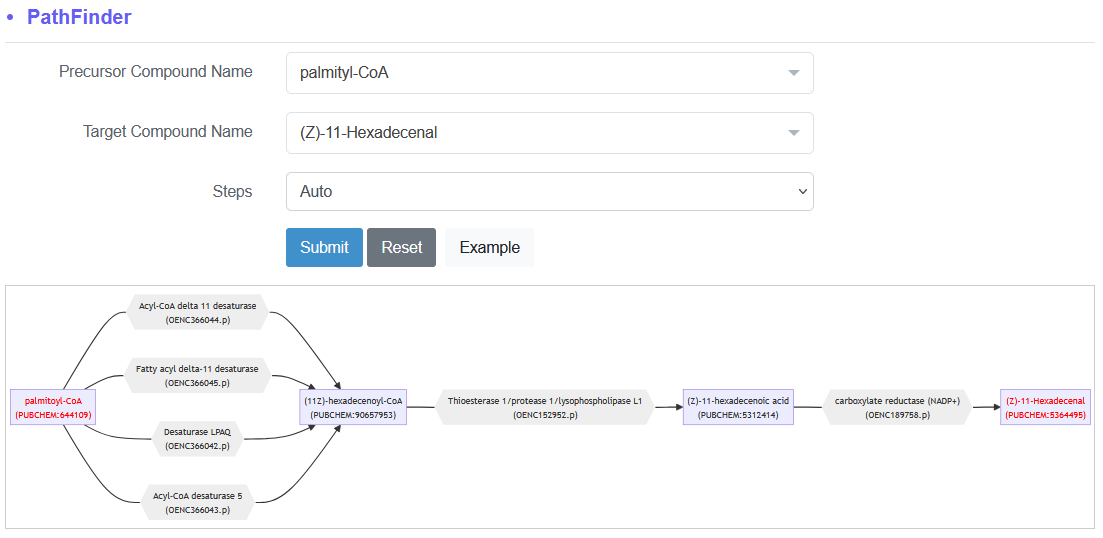Select the red (Z)-11-Hexadecenal target node
The image size is (1103, 538).
pyautogui.click(x=1045, y=408)
